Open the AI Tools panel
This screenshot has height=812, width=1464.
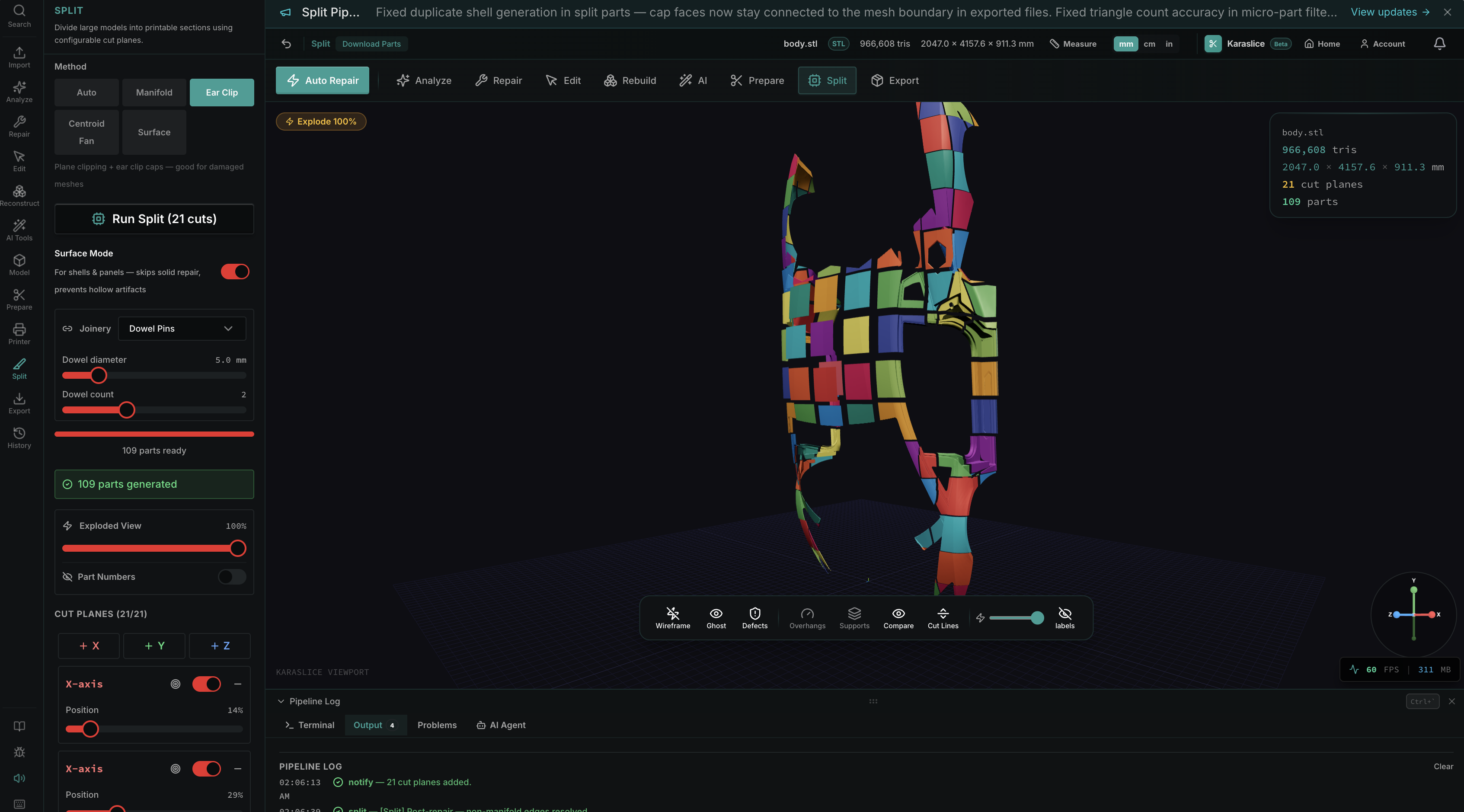tap(19, 230)
